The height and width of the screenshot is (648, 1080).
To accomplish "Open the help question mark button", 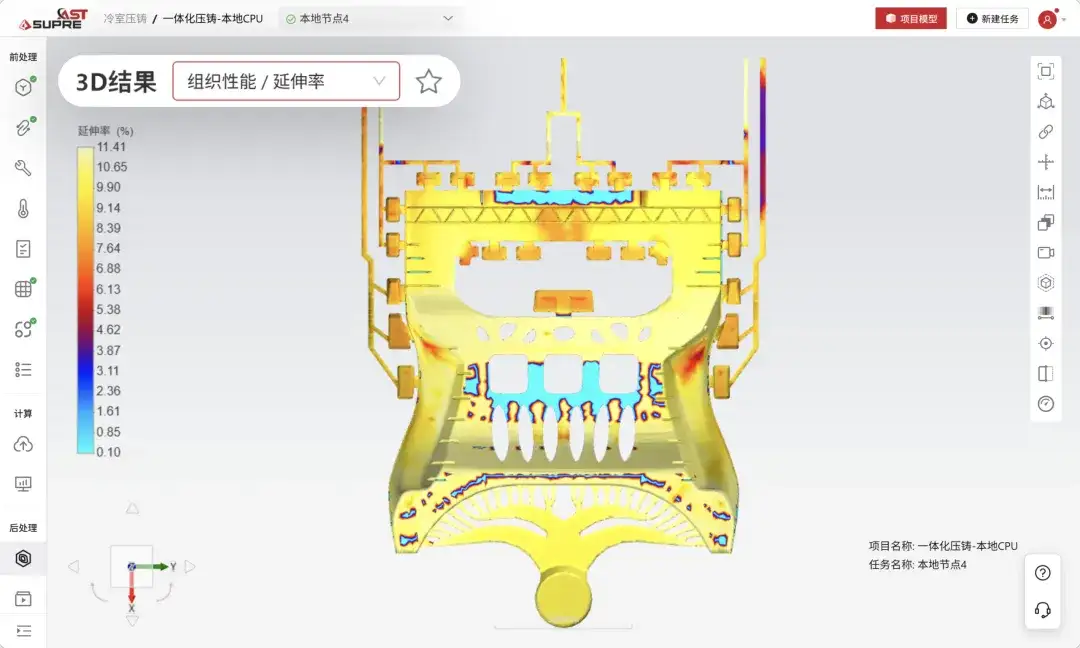I will (x=1043, y=573).
